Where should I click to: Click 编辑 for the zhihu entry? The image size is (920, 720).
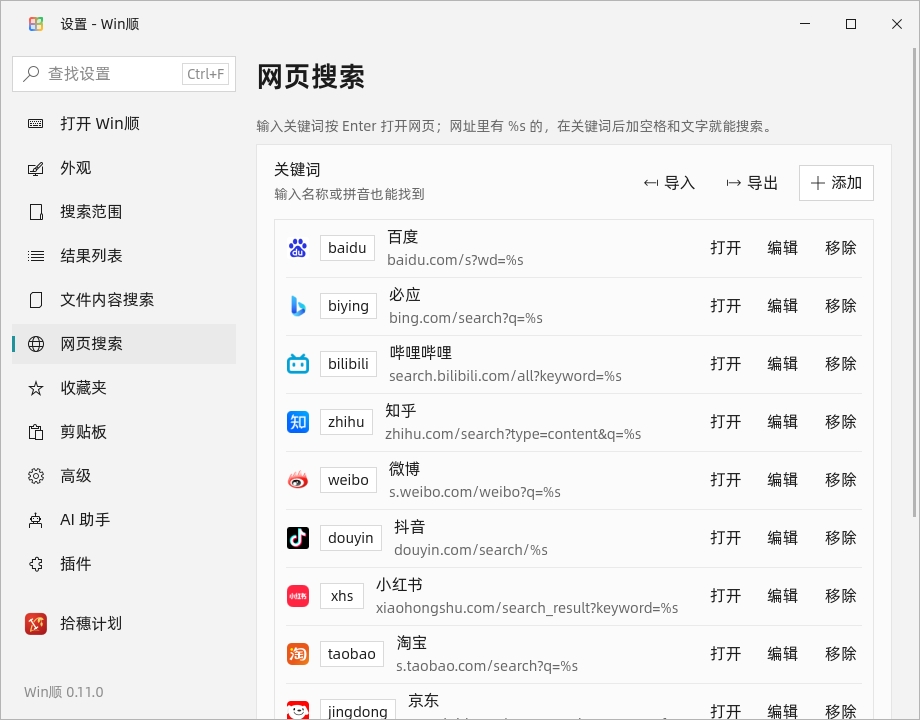pyautogui.click(x=783, y=422)
